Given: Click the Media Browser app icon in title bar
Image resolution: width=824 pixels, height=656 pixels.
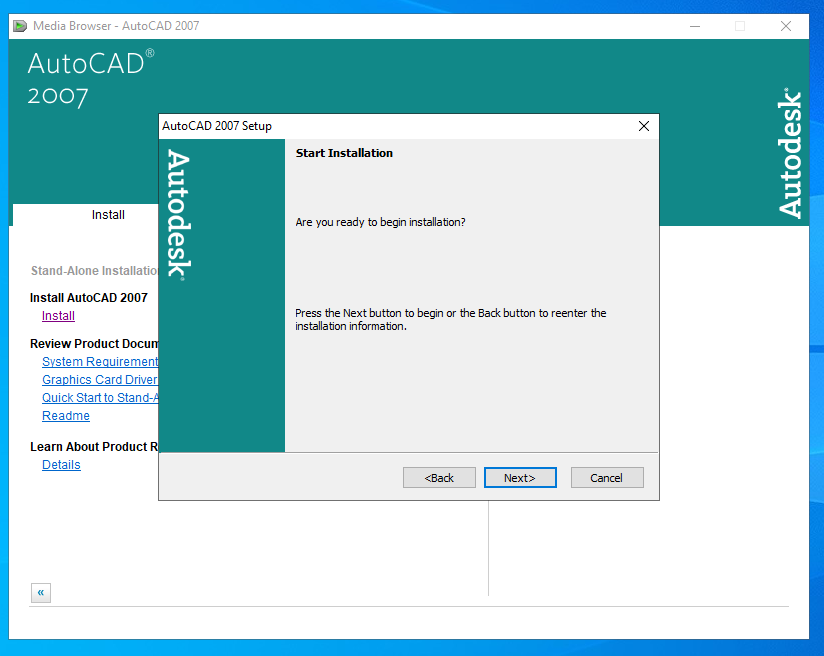Looking at the screenshot, I should [x=20, y=26].
